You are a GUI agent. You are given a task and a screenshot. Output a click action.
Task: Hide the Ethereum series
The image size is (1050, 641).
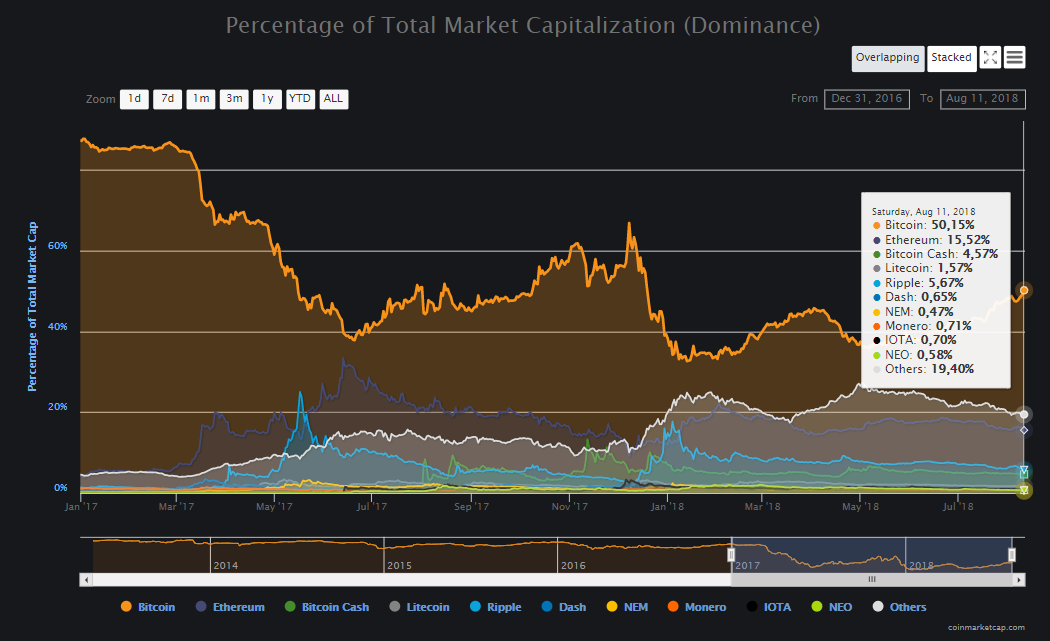coord(231,607)
